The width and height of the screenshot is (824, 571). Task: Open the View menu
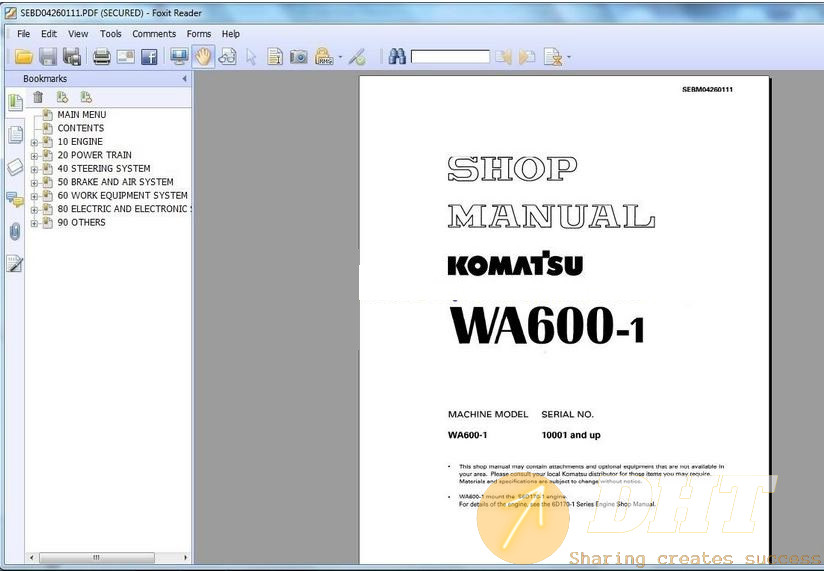click(x=78, y=34)
